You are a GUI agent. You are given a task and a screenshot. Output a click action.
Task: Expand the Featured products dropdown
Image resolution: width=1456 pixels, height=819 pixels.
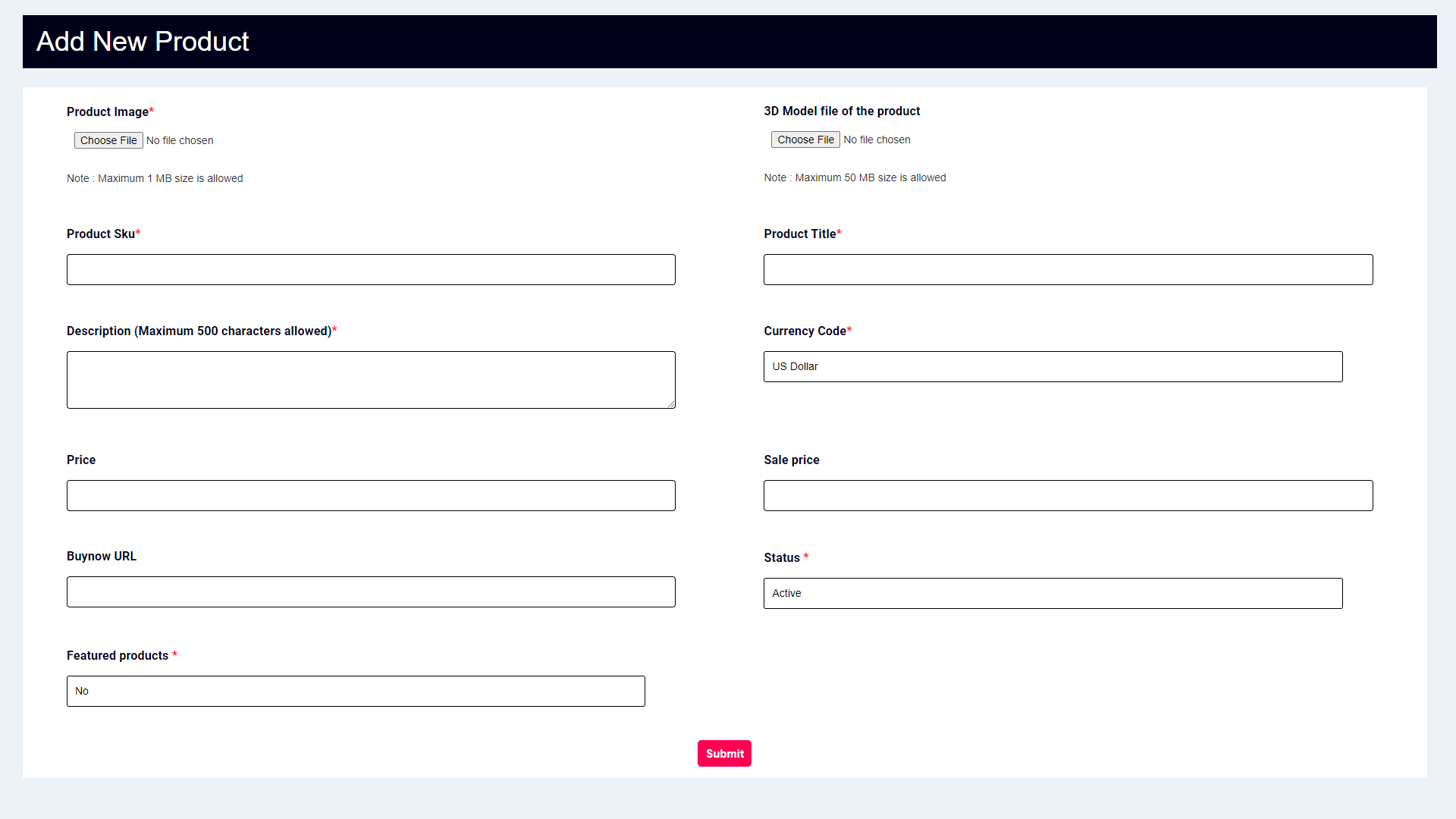pyautogui.click(x=356, y=692)
